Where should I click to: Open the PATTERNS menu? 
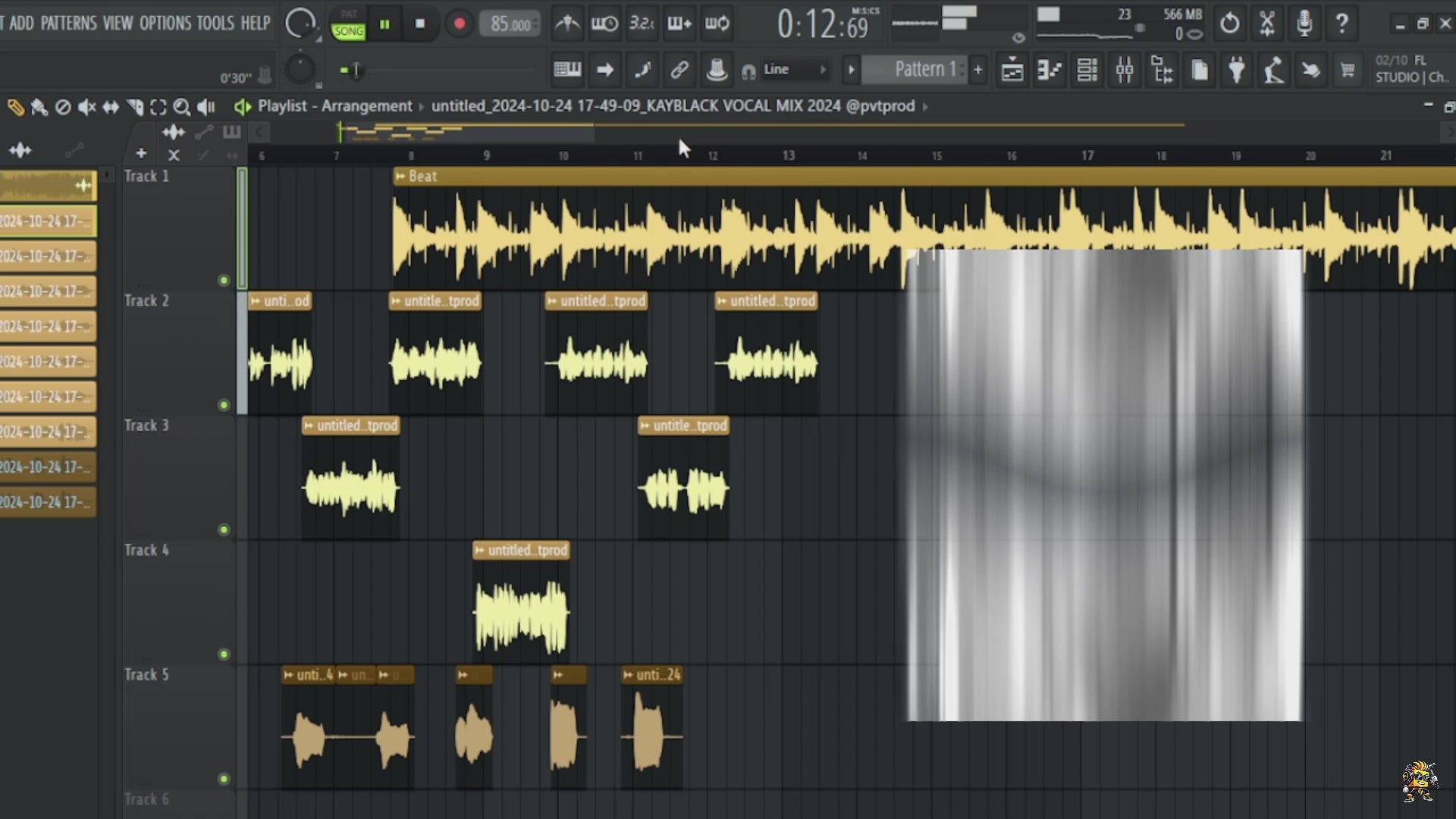click(x=69, y=24)
